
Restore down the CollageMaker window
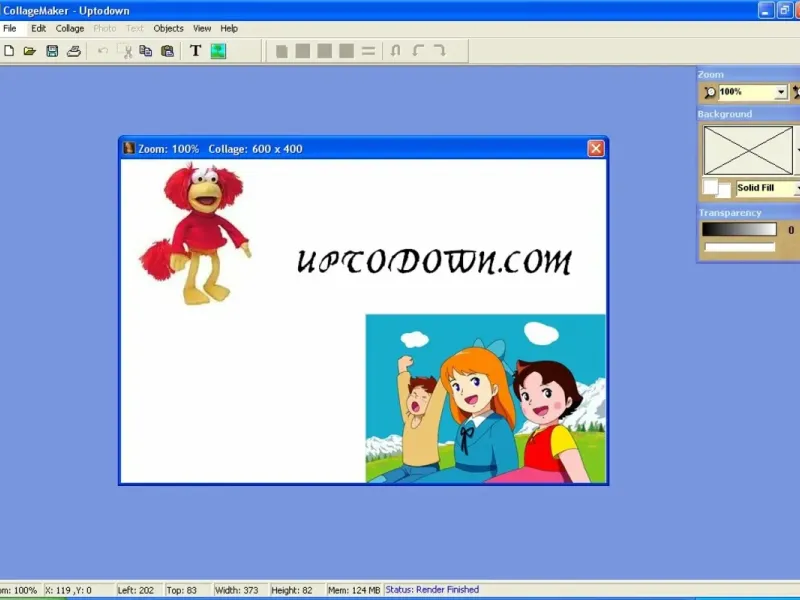[x=784, y=10]
